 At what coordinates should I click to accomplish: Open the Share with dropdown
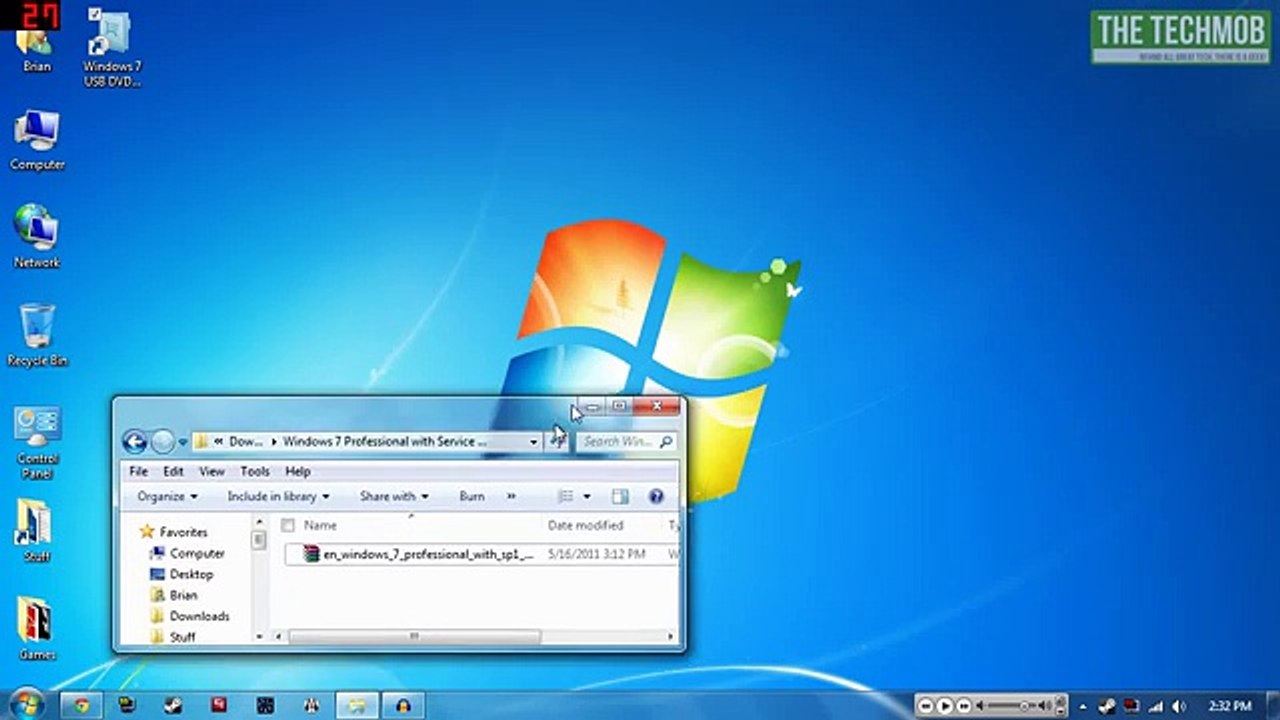pyautogui.click(x=394, y=496)
